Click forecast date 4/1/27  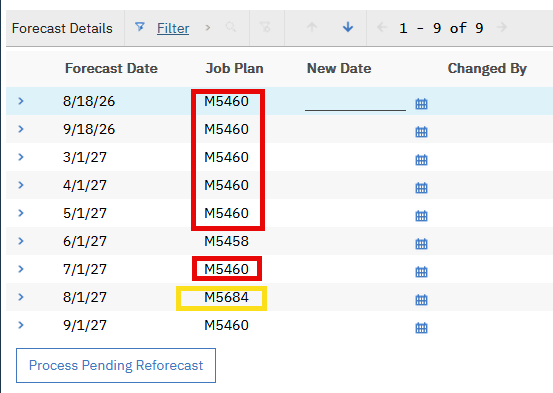(85, 185)
